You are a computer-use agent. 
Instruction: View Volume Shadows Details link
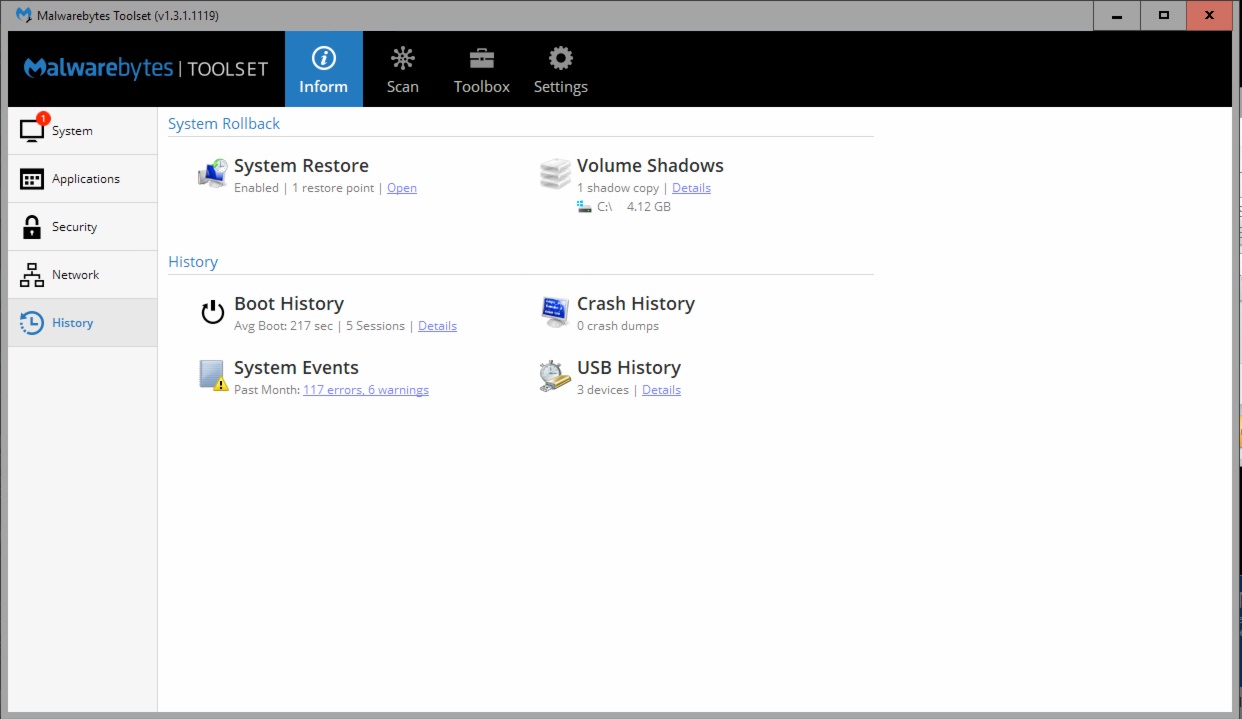(x=691, y=188)
